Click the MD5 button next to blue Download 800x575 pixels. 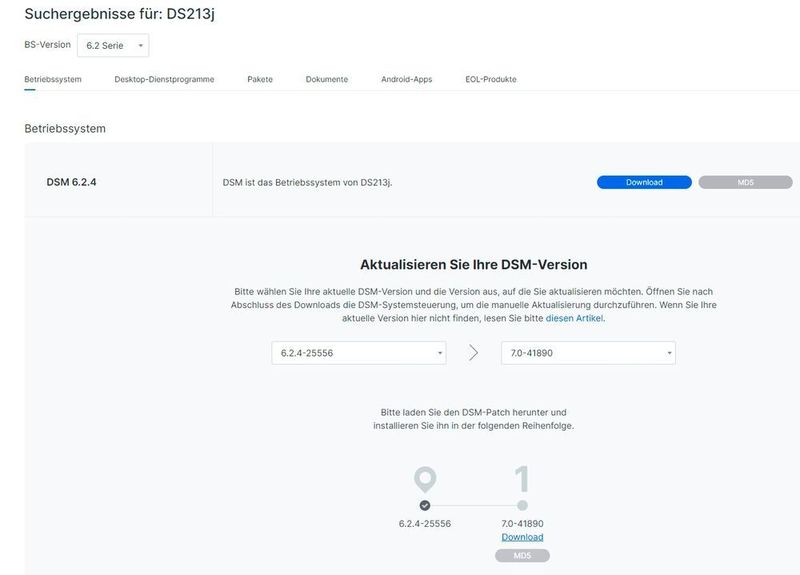pyautogui.click(x=745, y=182)
